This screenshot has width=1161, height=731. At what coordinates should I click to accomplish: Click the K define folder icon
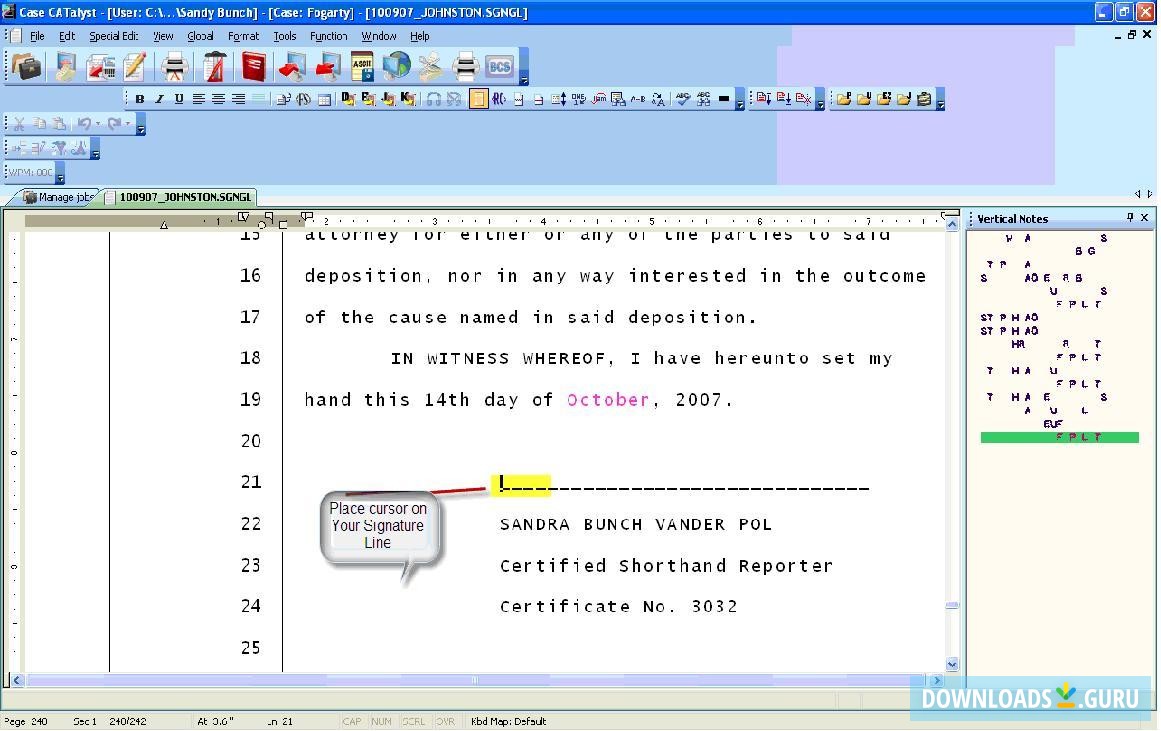tap(408, 99)
